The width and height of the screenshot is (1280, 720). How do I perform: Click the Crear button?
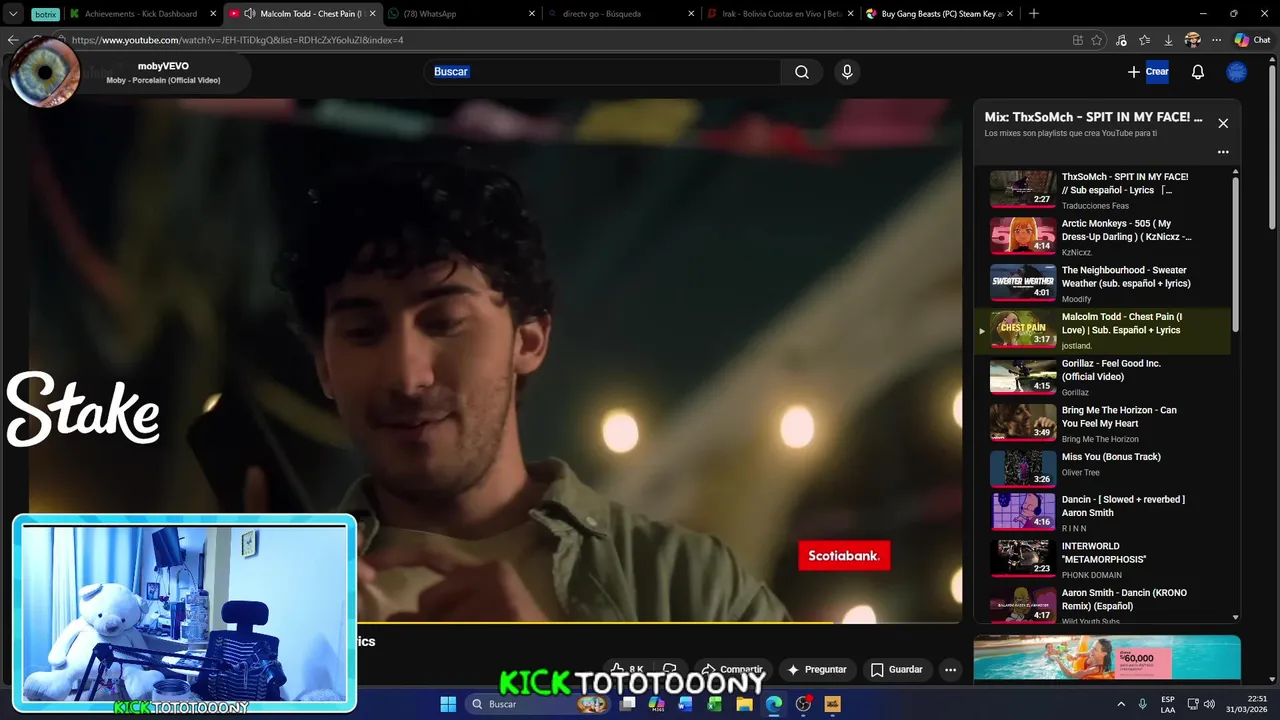[x=1148, y=72]
